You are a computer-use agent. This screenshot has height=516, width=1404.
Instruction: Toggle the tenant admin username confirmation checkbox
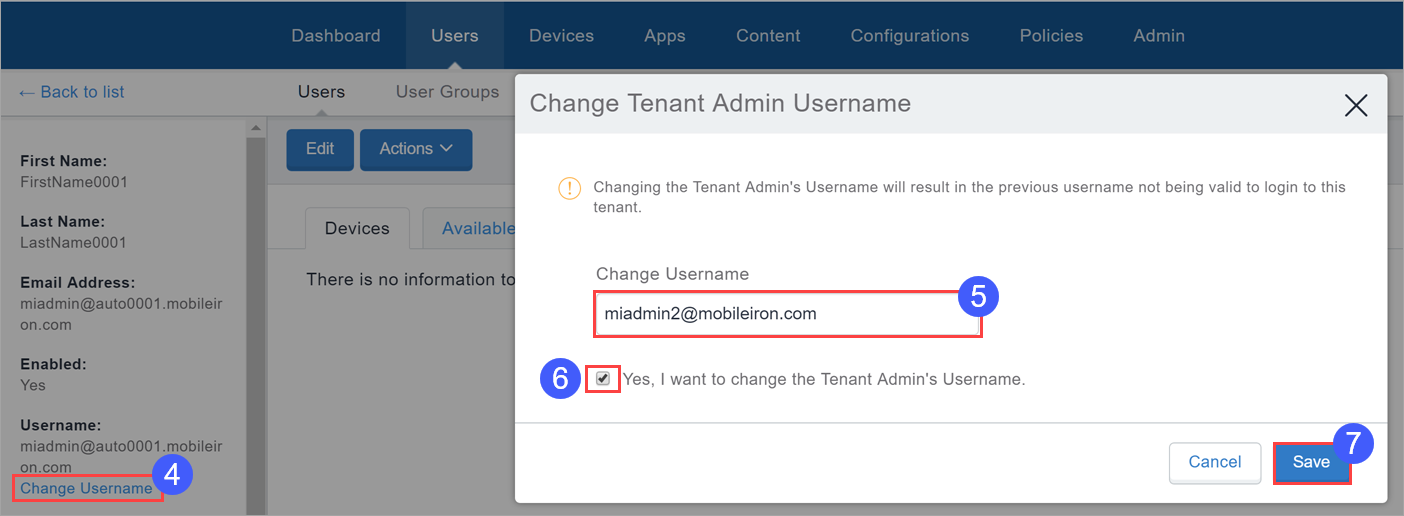pos(602,379)
